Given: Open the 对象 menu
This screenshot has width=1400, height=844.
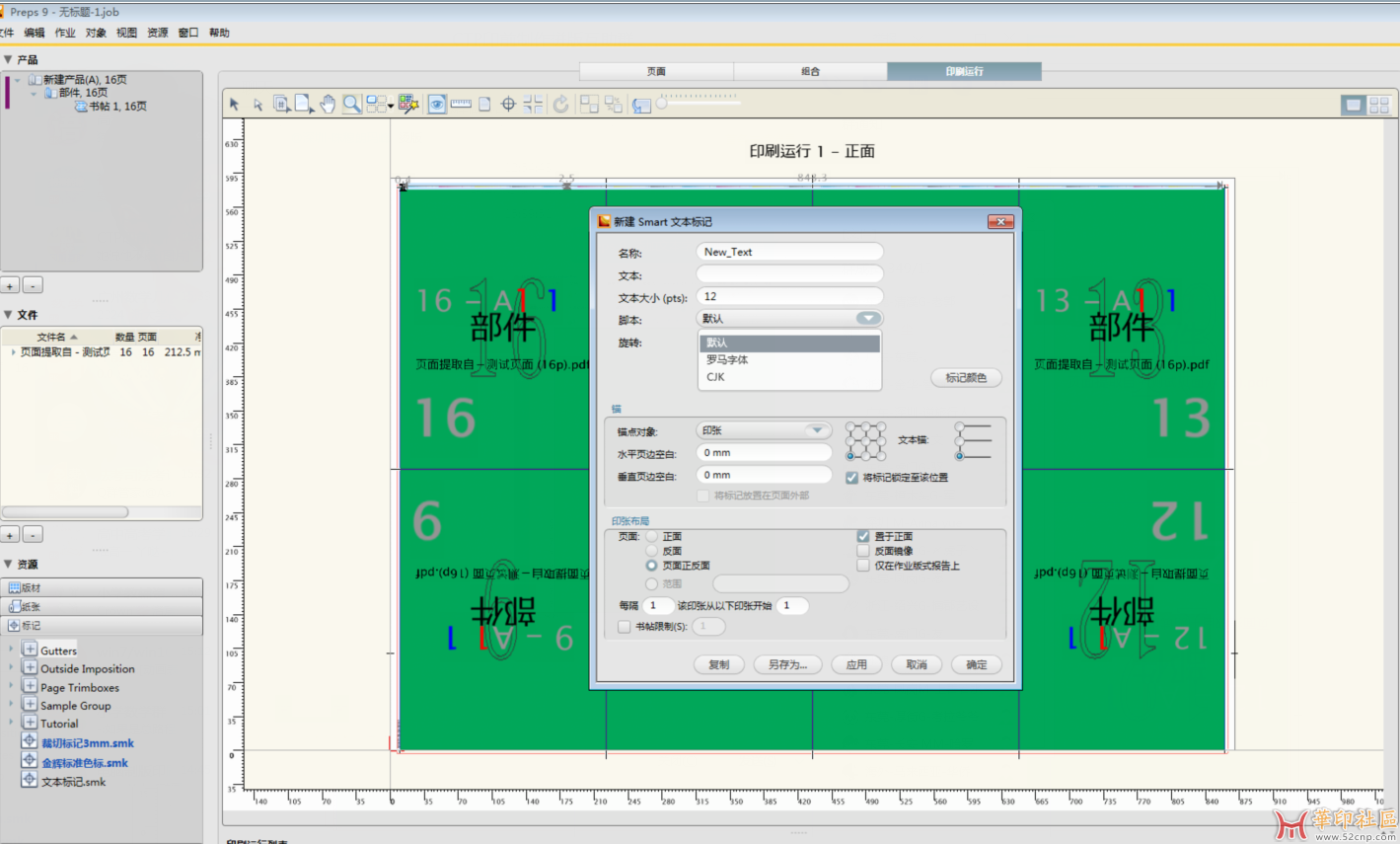Looking at the screenshot, I should click(x=96, y=33).
